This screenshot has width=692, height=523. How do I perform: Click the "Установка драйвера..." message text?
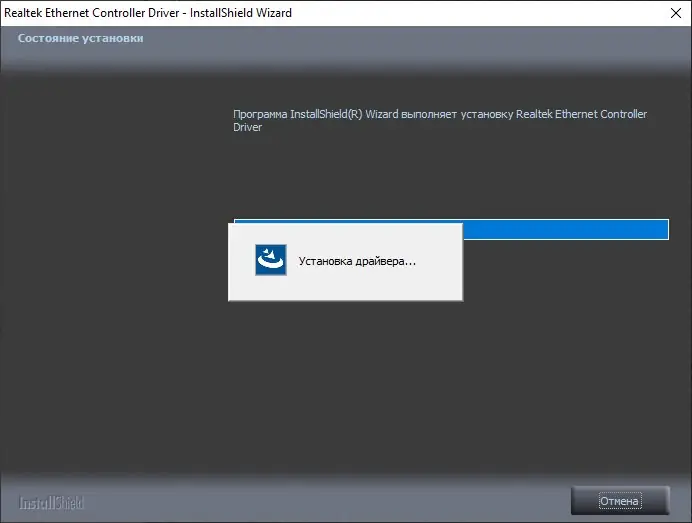coord(357,261)
